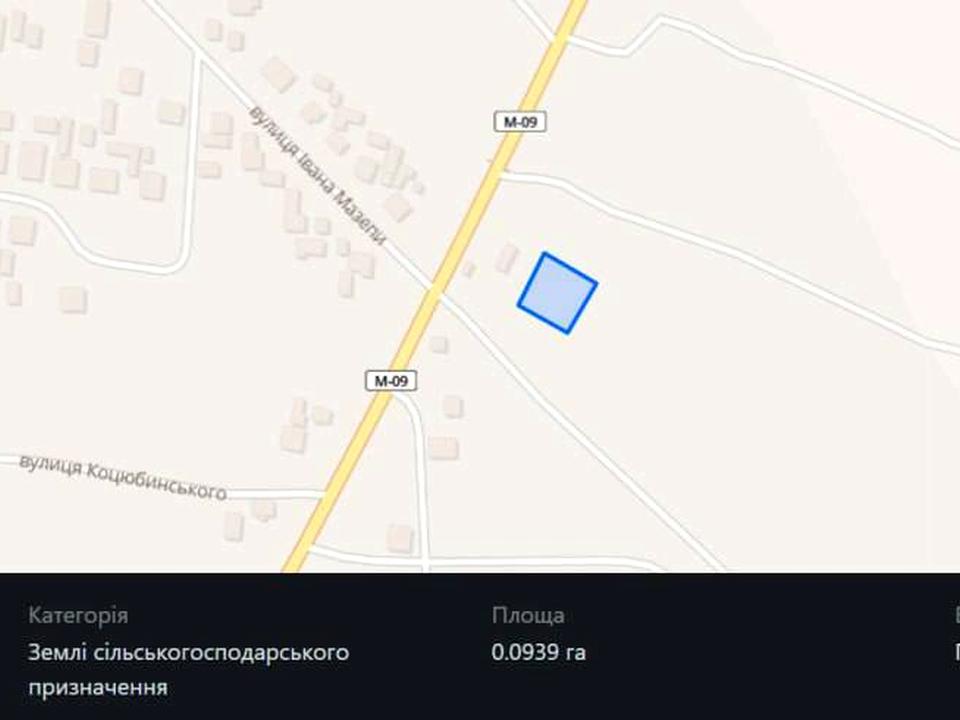The width and height of the screenshot is (960, 720).
Task: Select the blue highlighted land parcel
Action: (557, 293)
